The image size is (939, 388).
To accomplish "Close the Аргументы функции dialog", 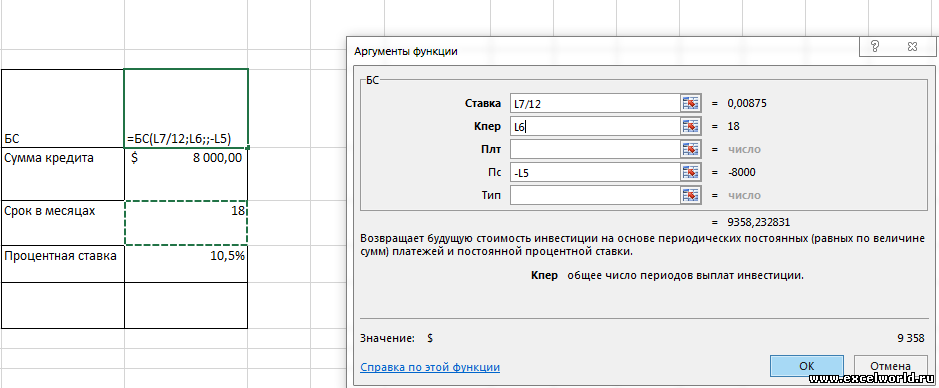I will click(913, 46).
